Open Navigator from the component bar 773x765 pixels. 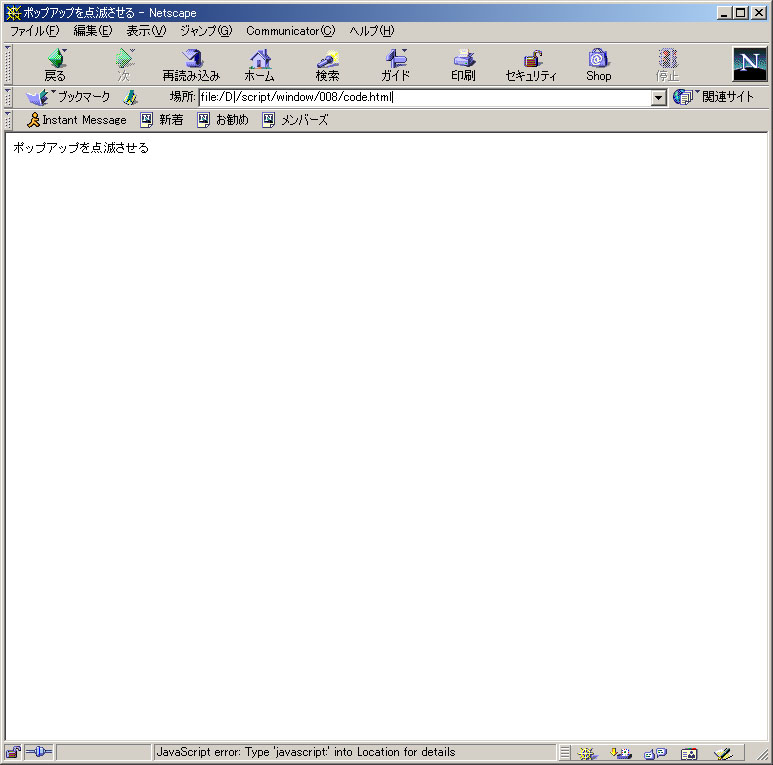pos(587,753)
